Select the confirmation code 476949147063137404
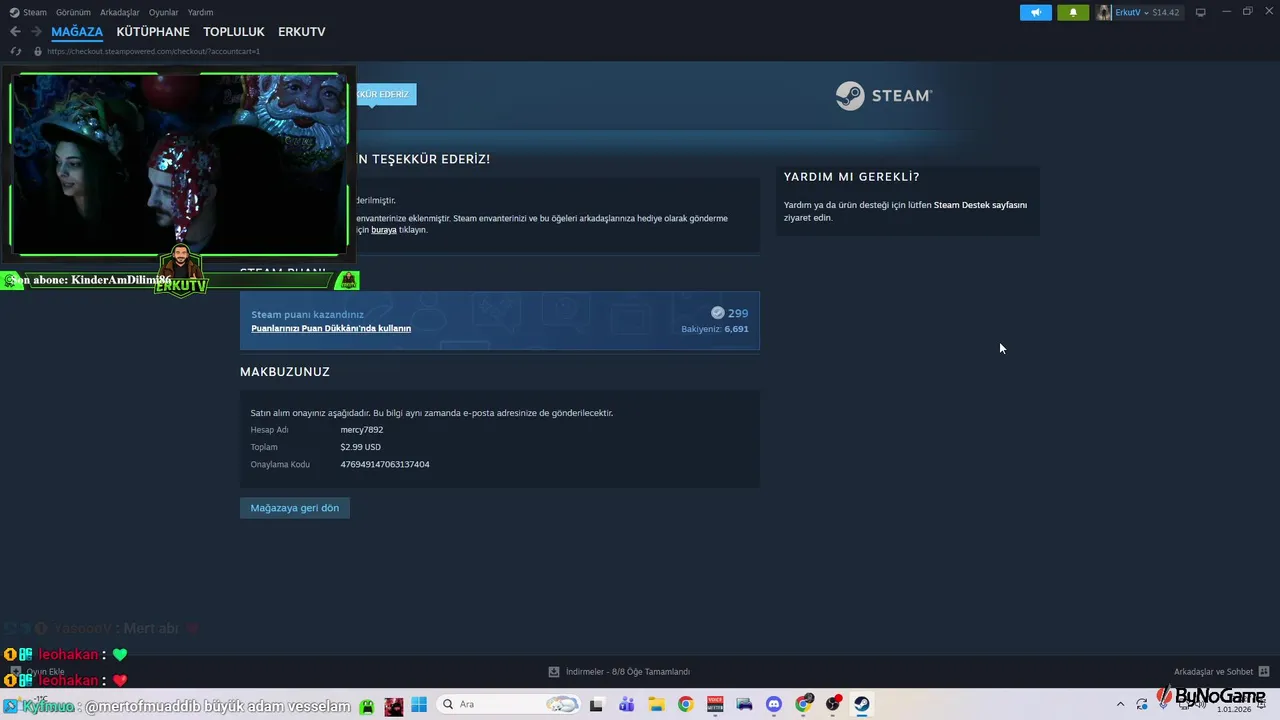Screen dimensions: 1280x720 385,464
